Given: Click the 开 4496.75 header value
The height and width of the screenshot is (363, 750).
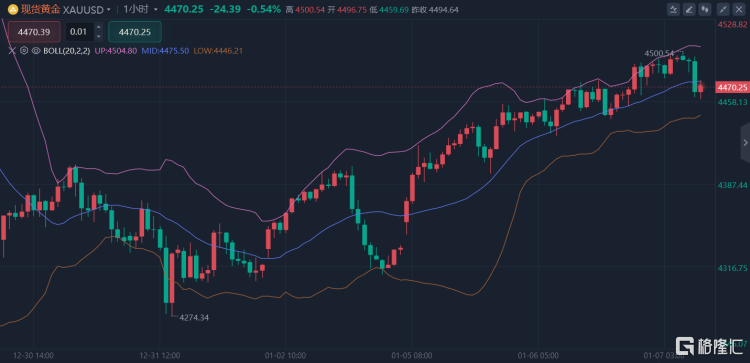Looking at the screenshot, I should pyautogui.click(x=347, y=10).
